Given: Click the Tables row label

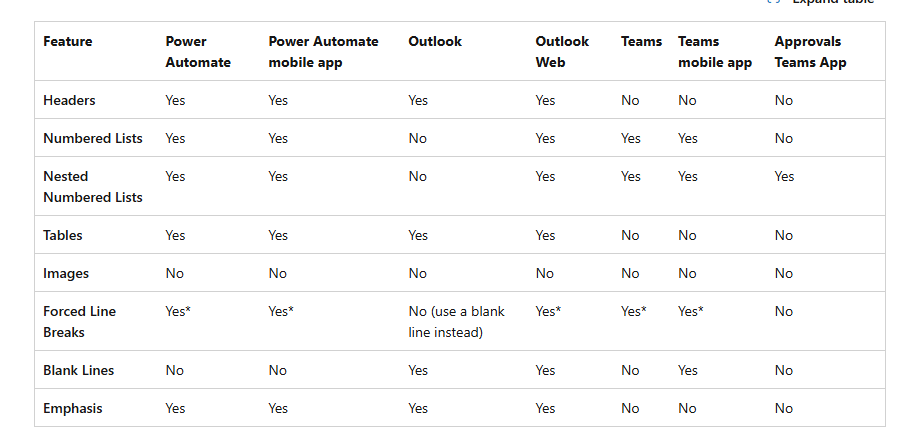Looking at the screenshot, I should [63, 235].
